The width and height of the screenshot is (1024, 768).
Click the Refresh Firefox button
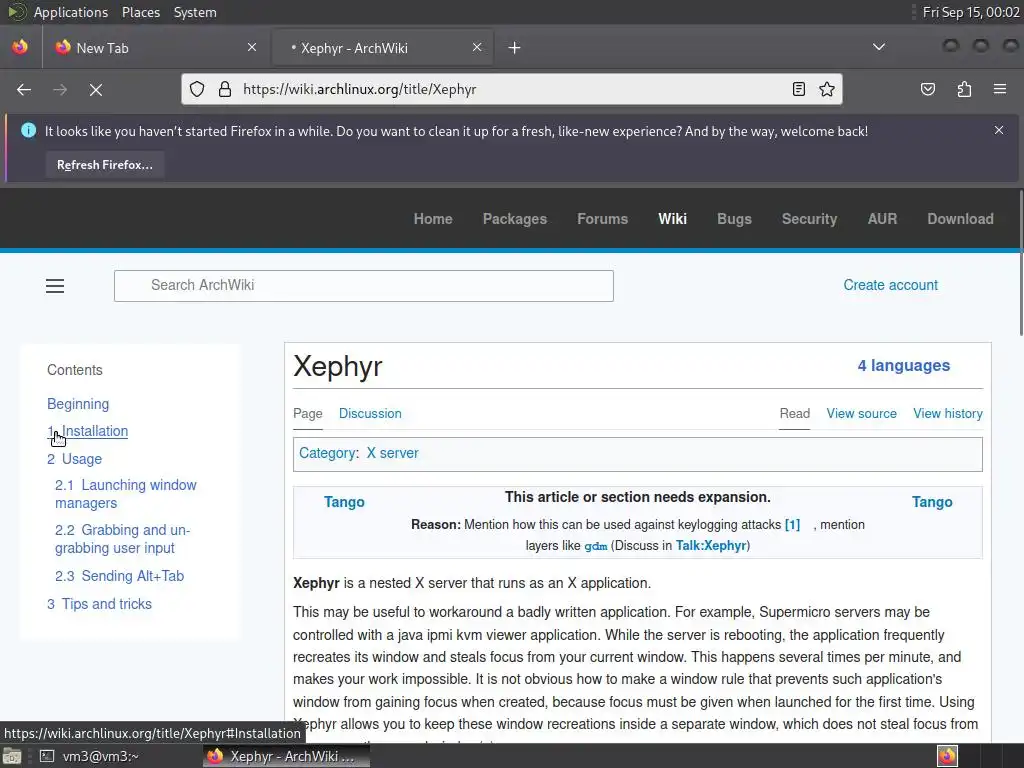[x=104, y=165]
